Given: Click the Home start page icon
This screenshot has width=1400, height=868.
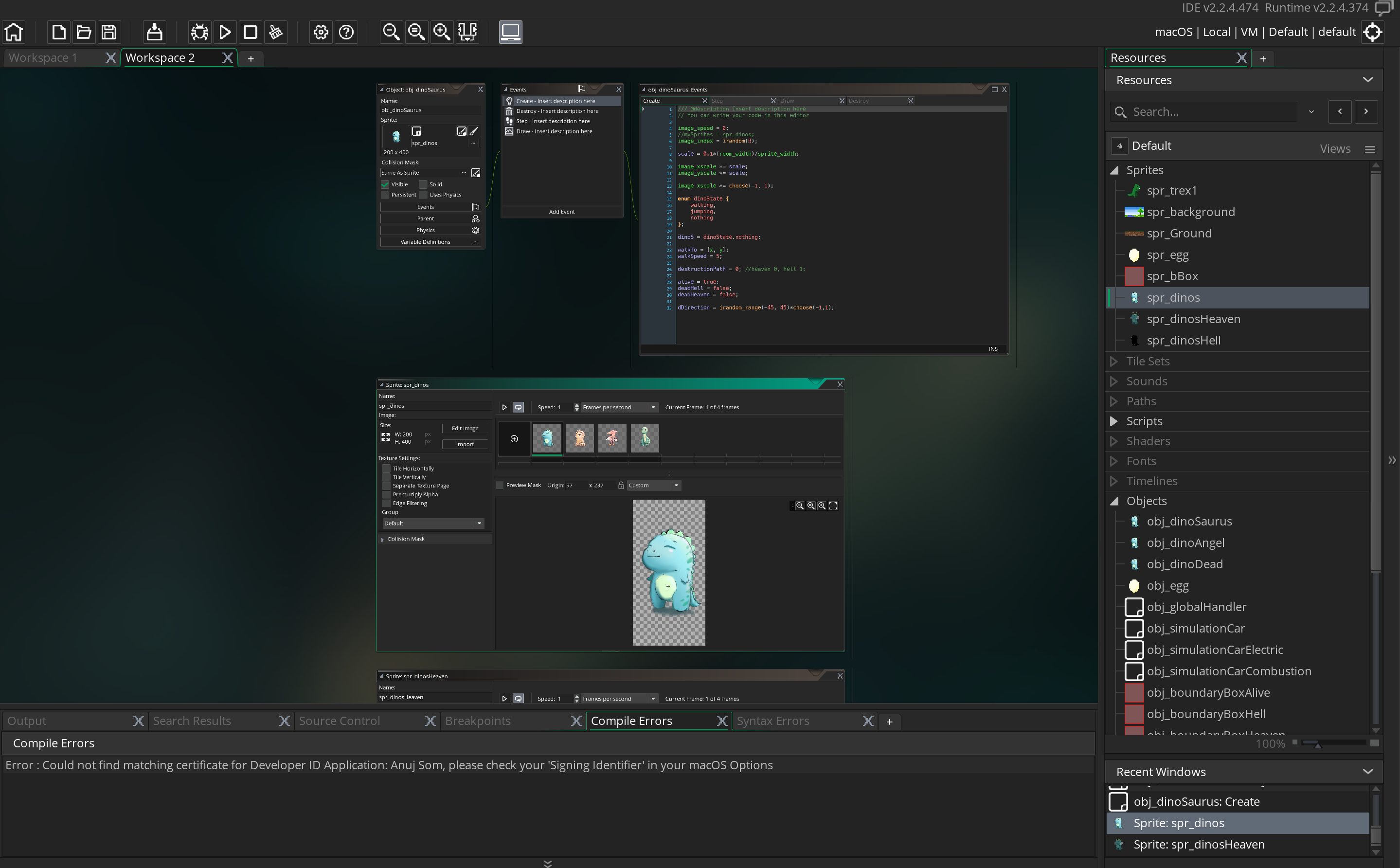Looking at the screenshot, I should click(x=14, y=32).
